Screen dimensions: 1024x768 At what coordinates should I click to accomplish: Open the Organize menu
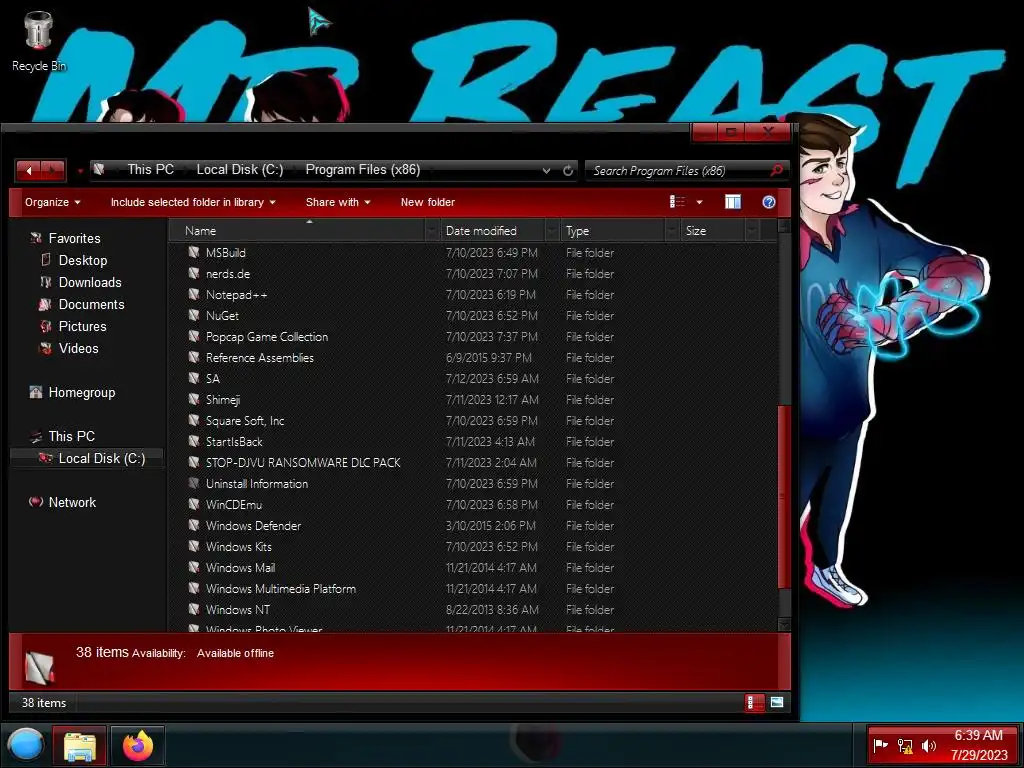[x=52, y=202]
